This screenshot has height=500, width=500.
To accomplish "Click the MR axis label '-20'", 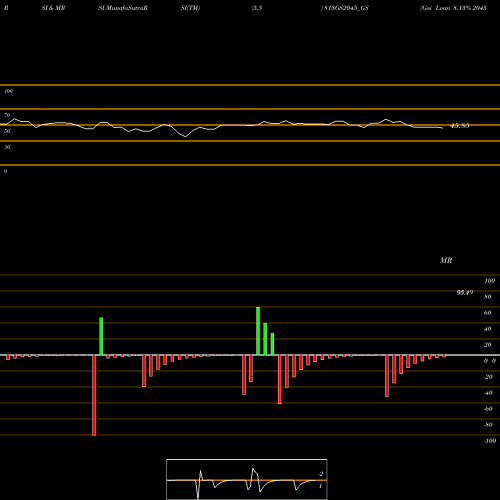I will (488, 377).
